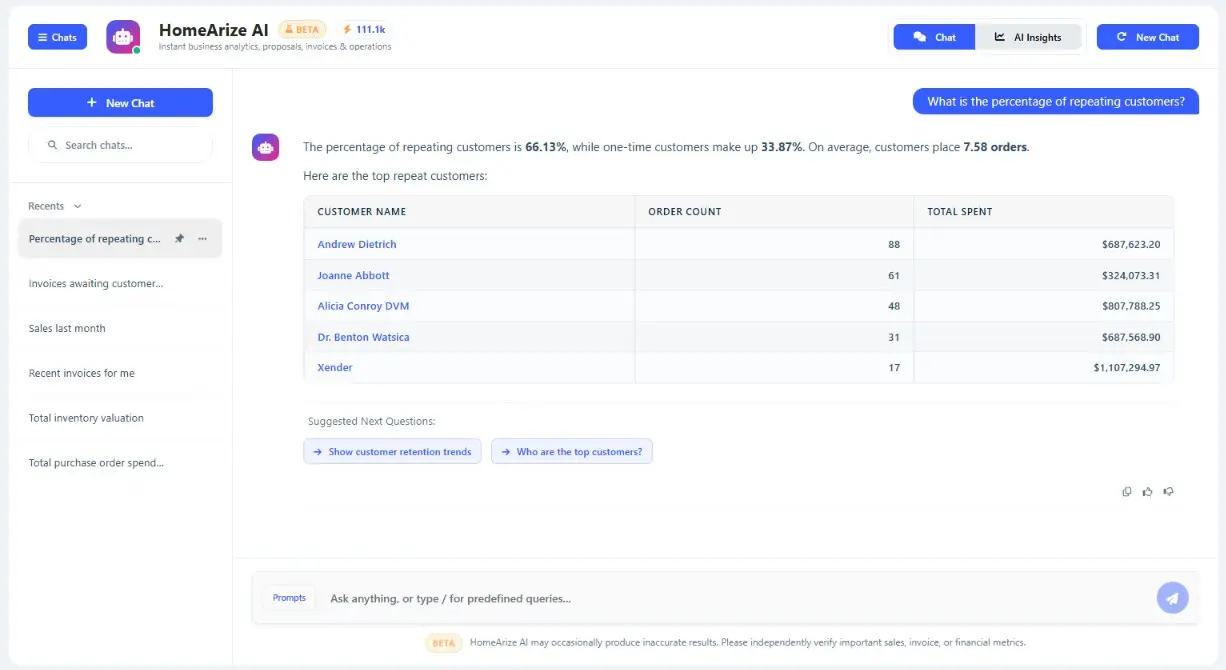Viewport: 1226px width, 670px height.
Task: Open customer Dr. Benton Watsica link
Action: (363, 337)
